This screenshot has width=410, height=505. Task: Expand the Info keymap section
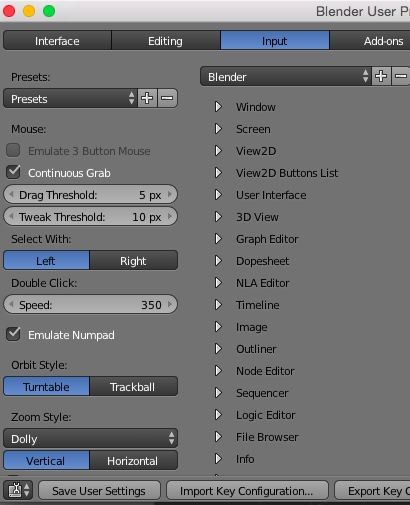click(x=218, y=459)
